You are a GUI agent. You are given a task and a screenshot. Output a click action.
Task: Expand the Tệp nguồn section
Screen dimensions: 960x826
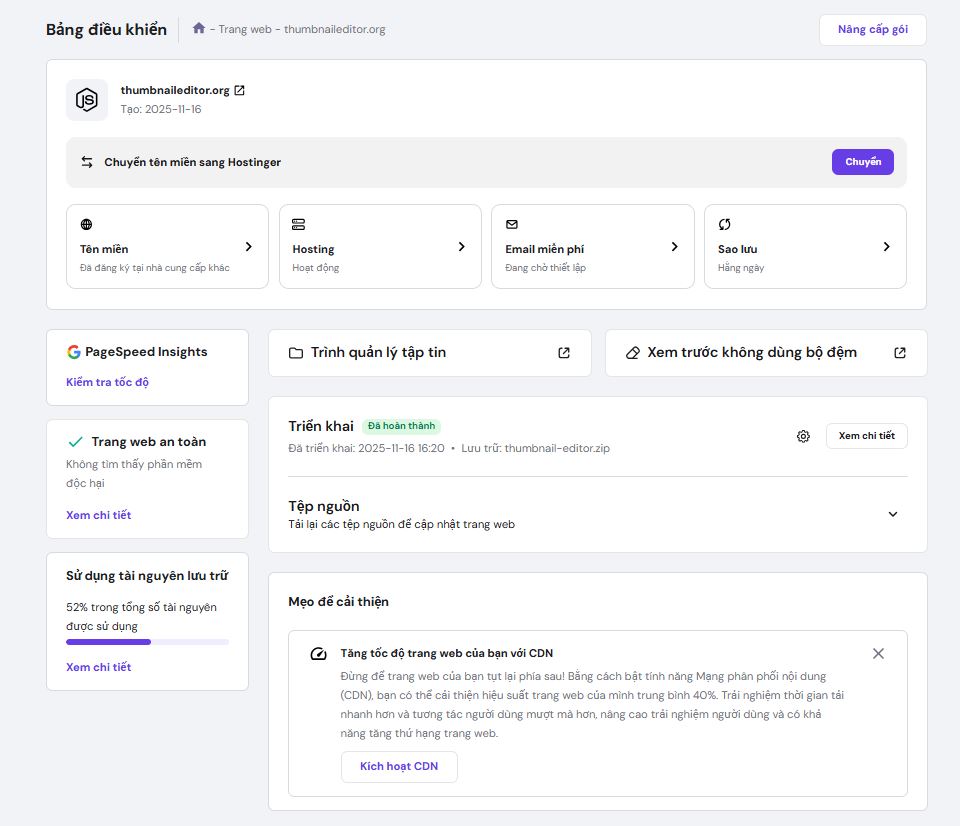coord(893,514)
